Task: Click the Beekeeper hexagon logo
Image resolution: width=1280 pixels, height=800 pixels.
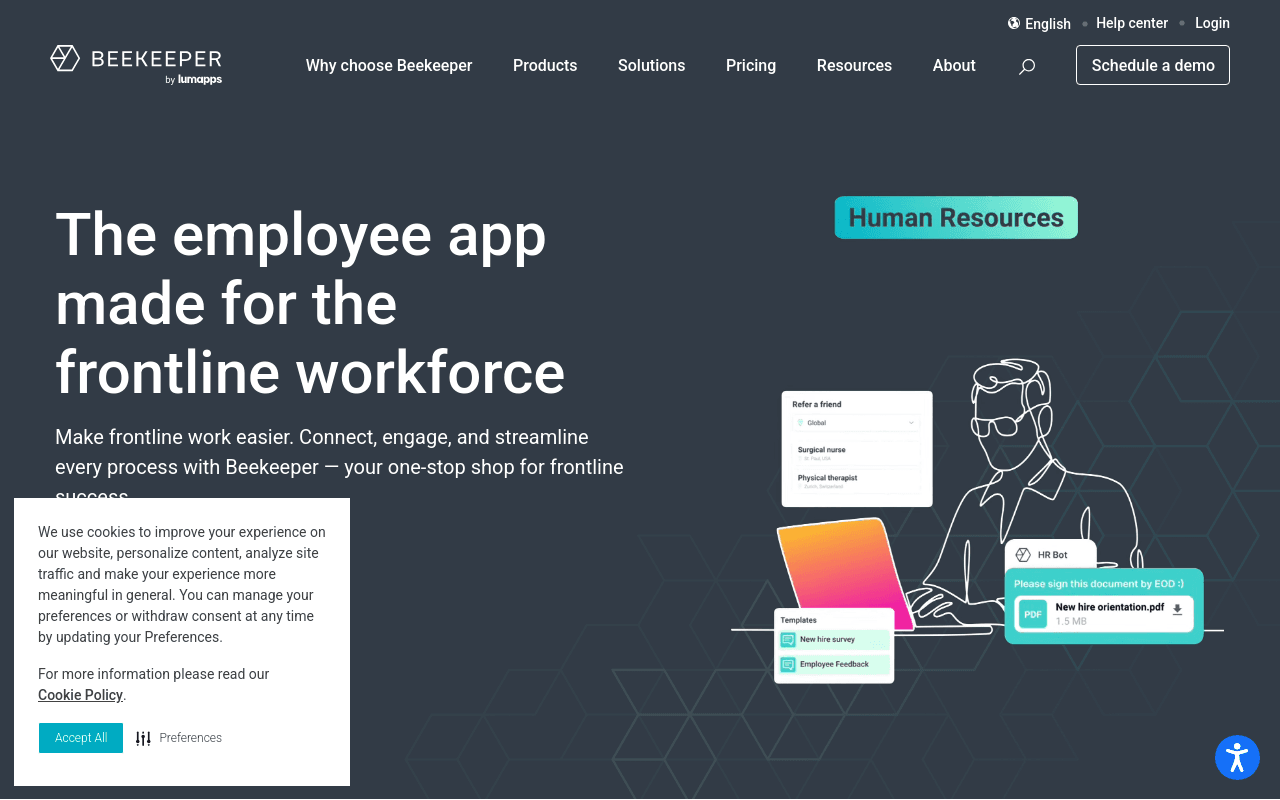Action: pos(65,58)
